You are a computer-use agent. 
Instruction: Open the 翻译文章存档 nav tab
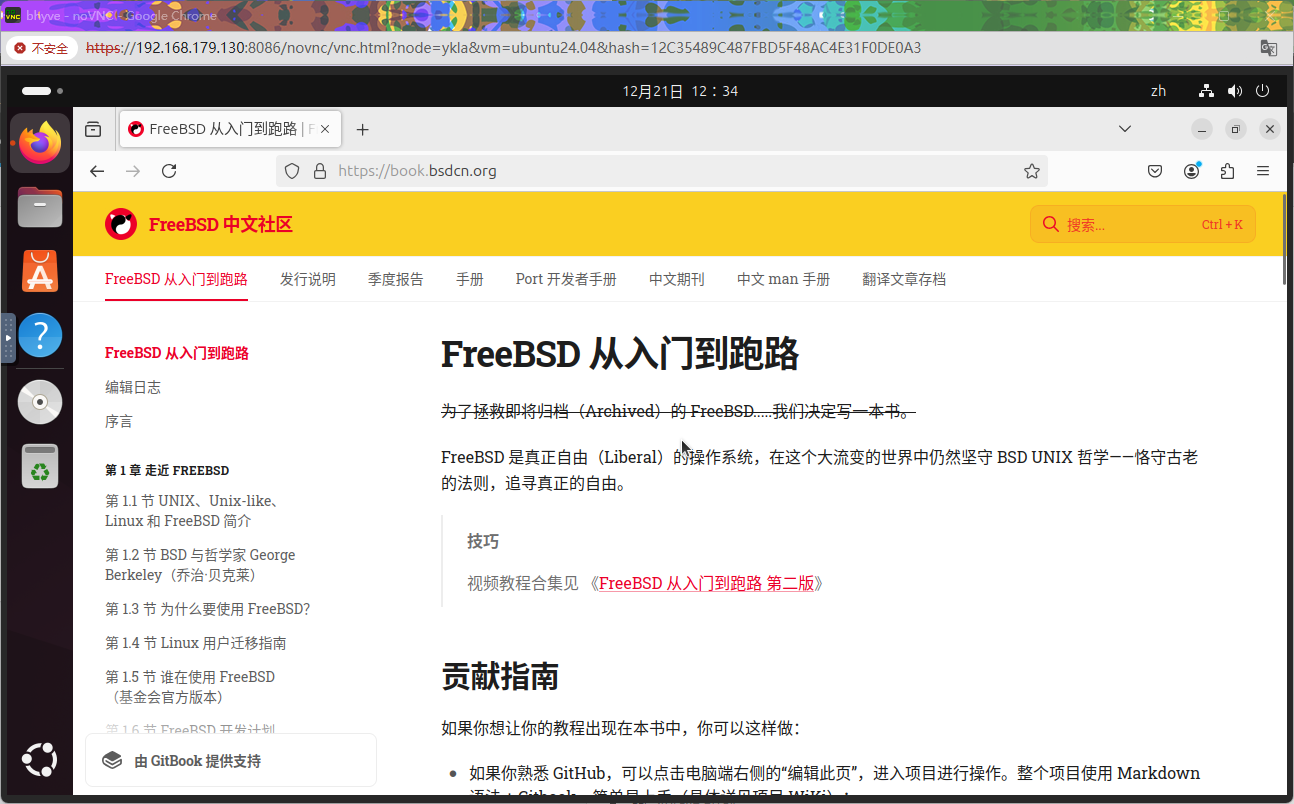click(904, 279)
